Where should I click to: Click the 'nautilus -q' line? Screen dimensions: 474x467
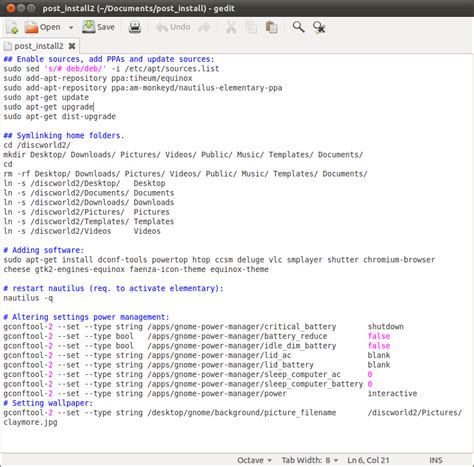click(28, 298)
